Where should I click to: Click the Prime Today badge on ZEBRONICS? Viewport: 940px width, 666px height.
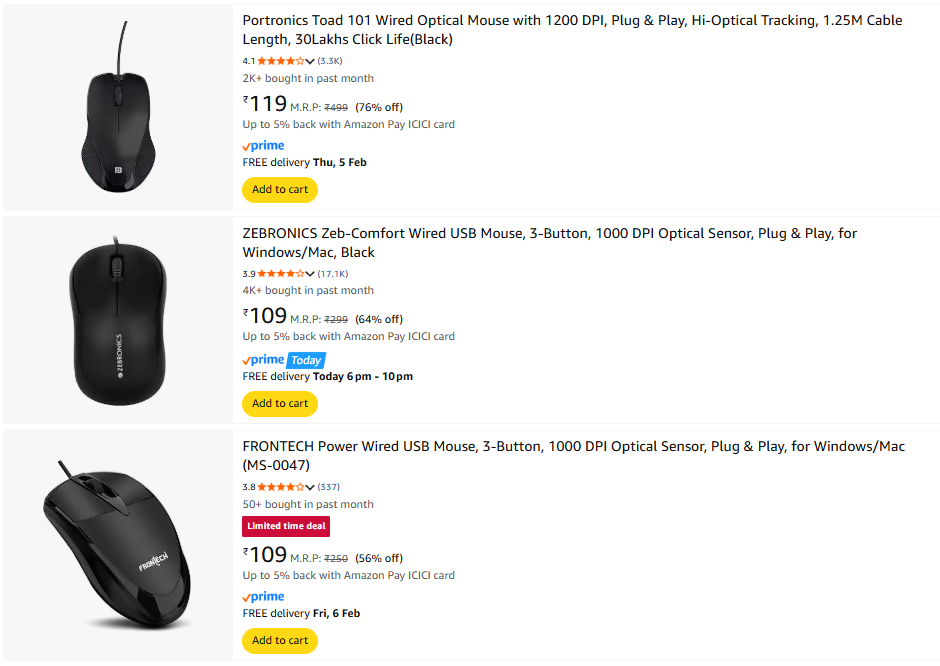[284, 360]
